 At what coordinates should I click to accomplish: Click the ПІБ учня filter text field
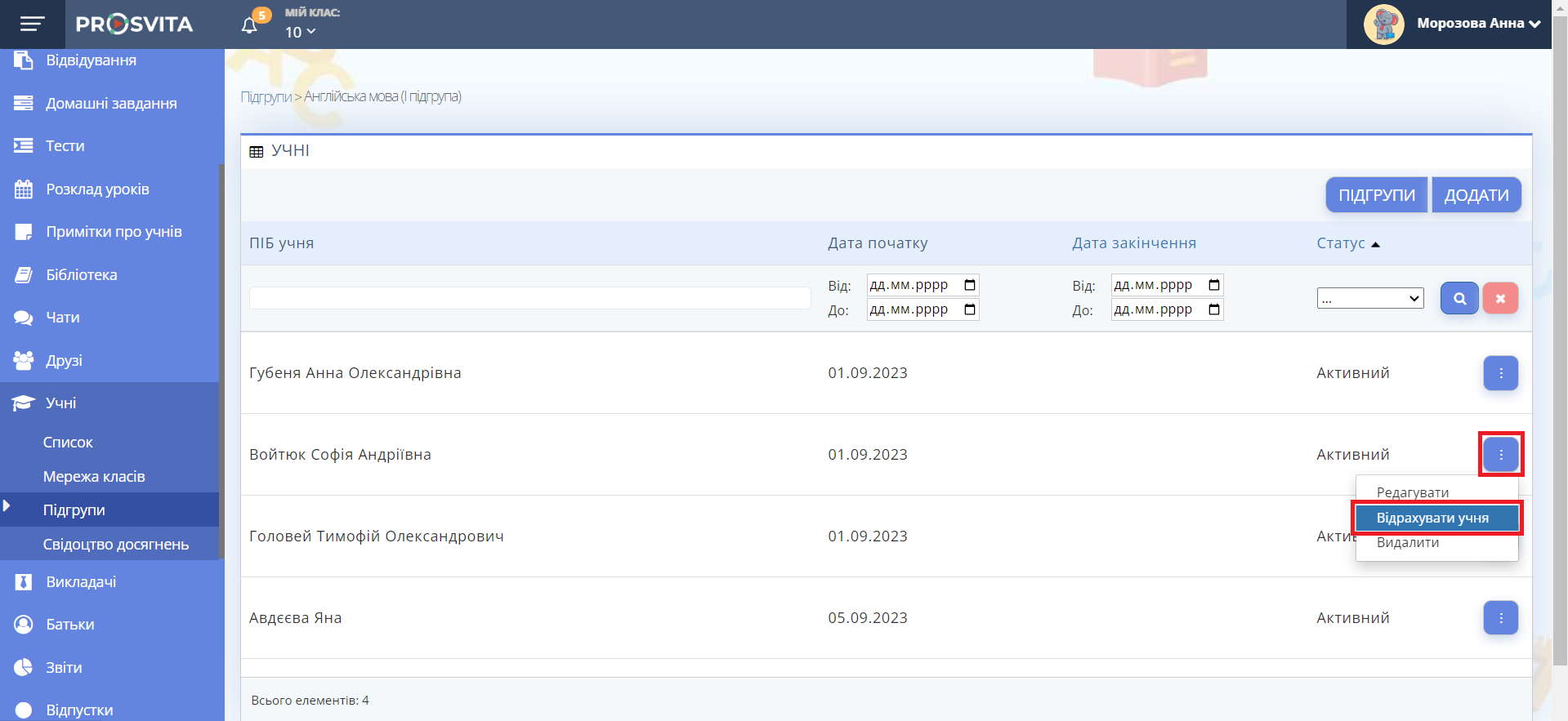529,298
